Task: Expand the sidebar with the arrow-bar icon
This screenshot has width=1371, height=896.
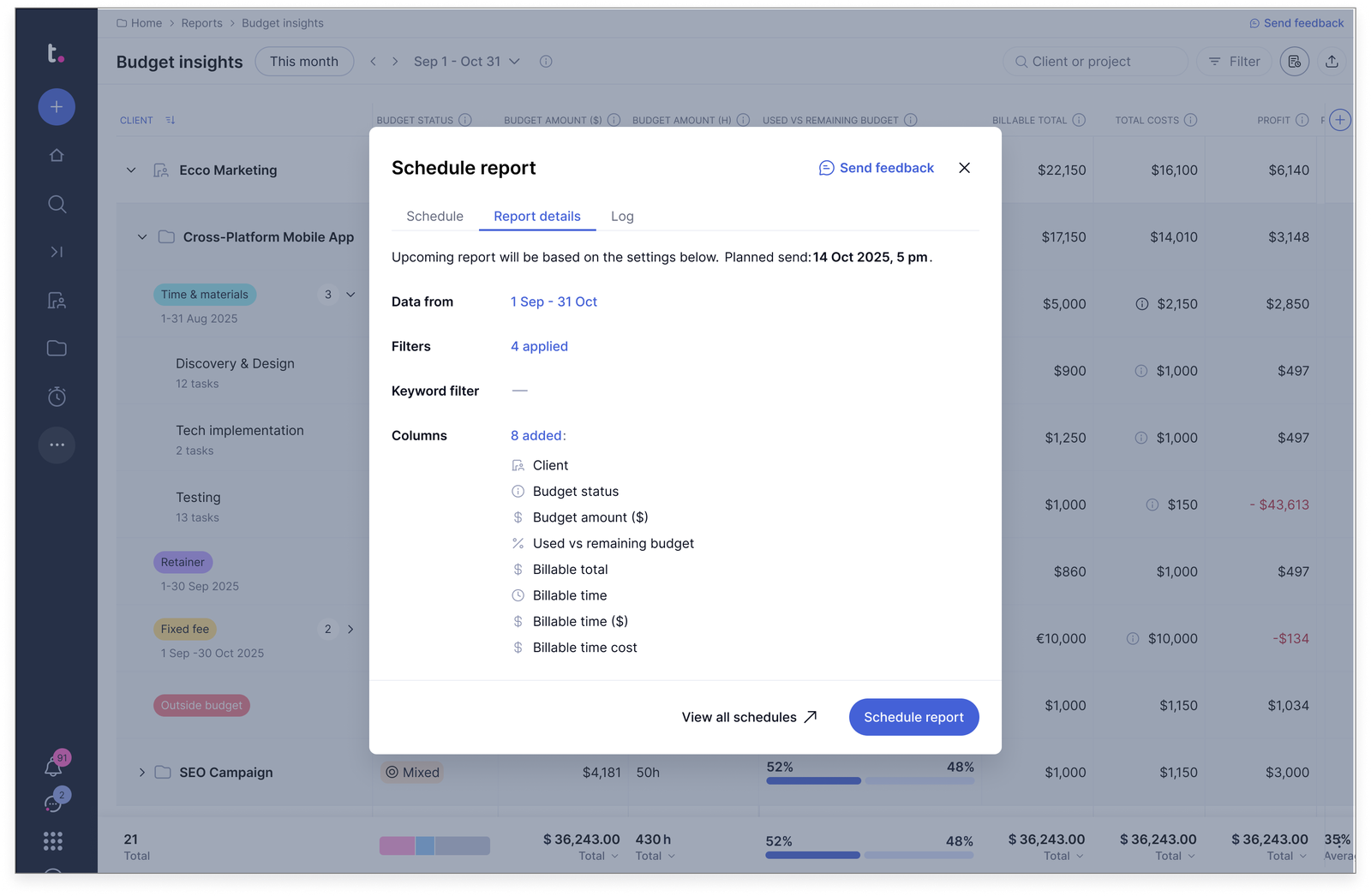Action: coord(57,252)
